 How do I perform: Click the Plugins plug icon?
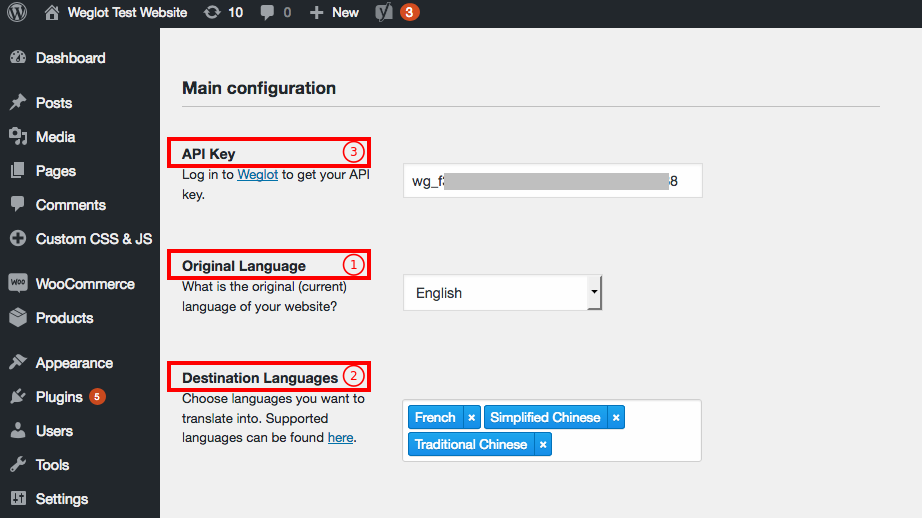pyautogui.click(x=17, y=397)
